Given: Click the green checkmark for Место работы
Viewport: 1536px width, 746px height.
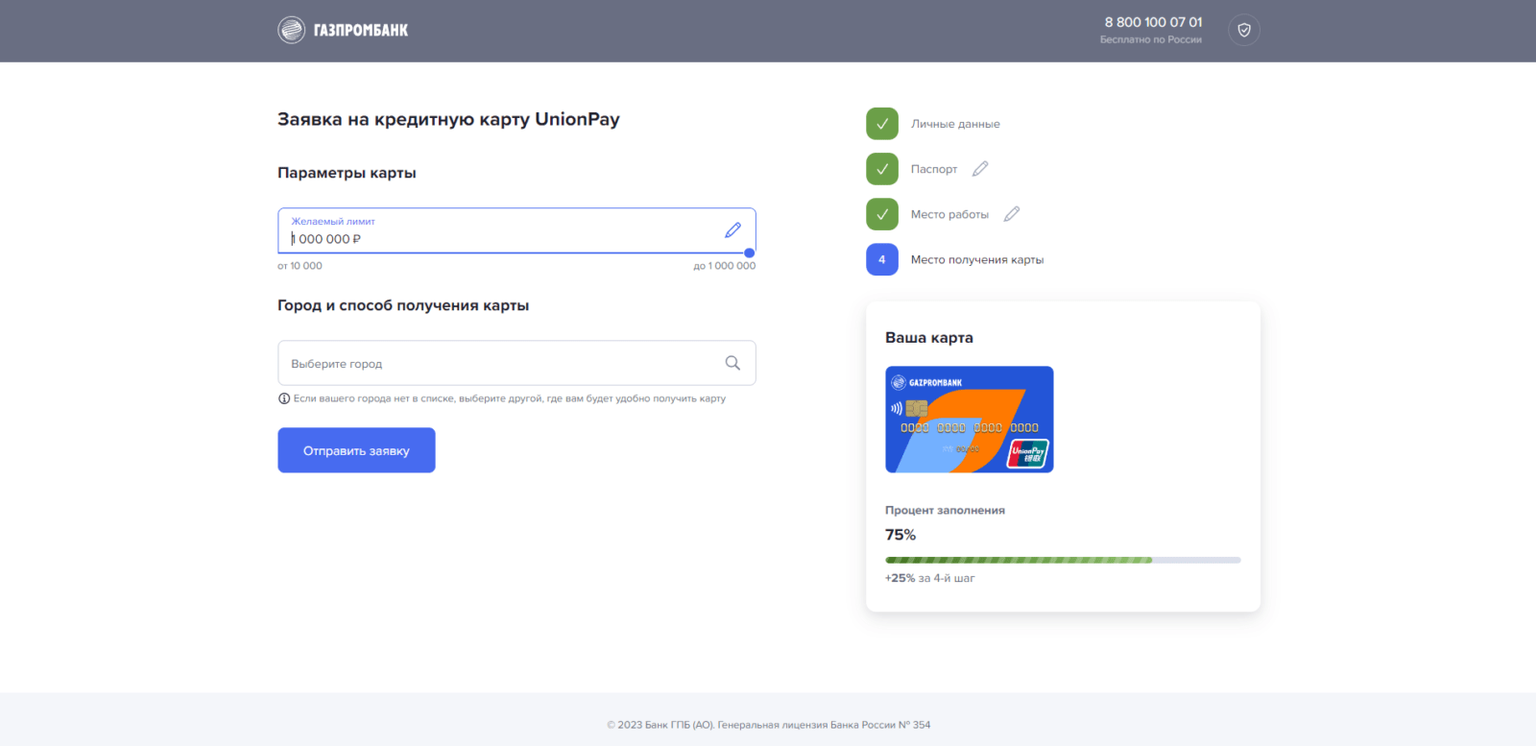Looking at the screenshot, I should pyautogui.click(x=882, y=214).
